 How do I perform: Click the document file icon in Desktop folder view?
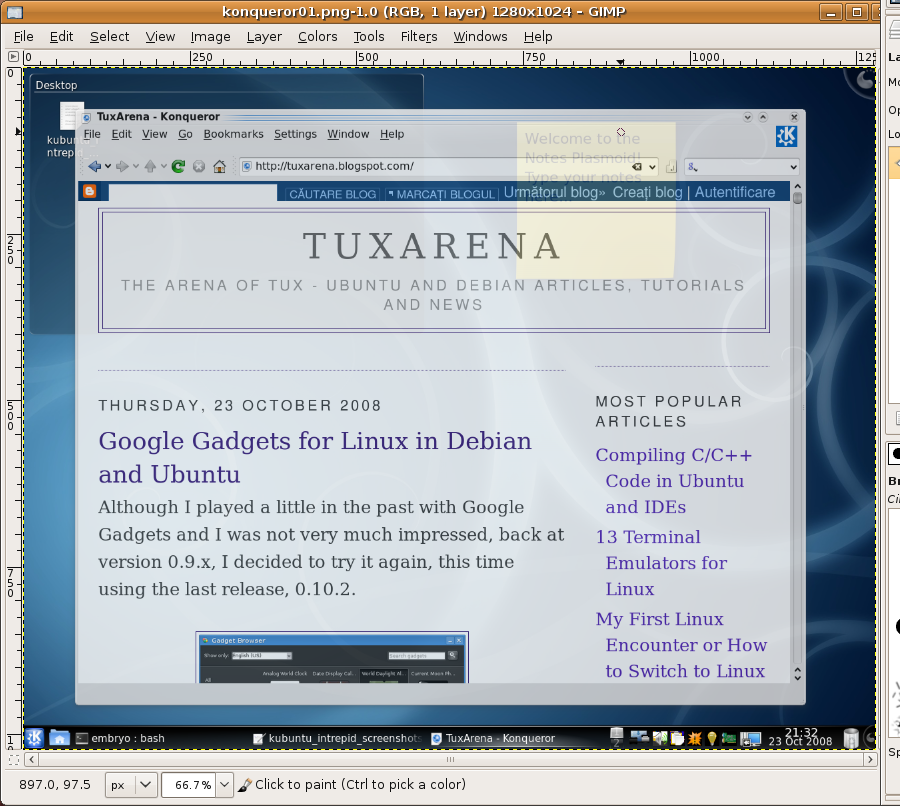coord(72,115)
